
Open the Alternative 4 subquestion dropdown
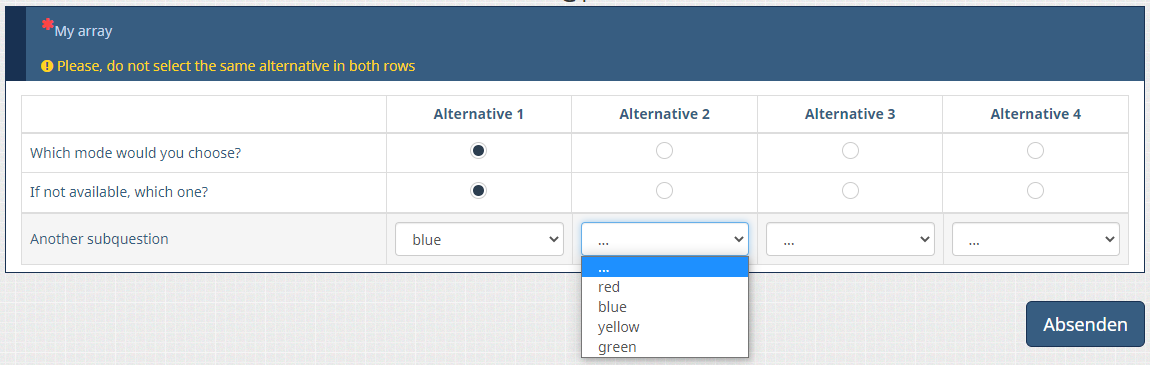[1036, 239]
